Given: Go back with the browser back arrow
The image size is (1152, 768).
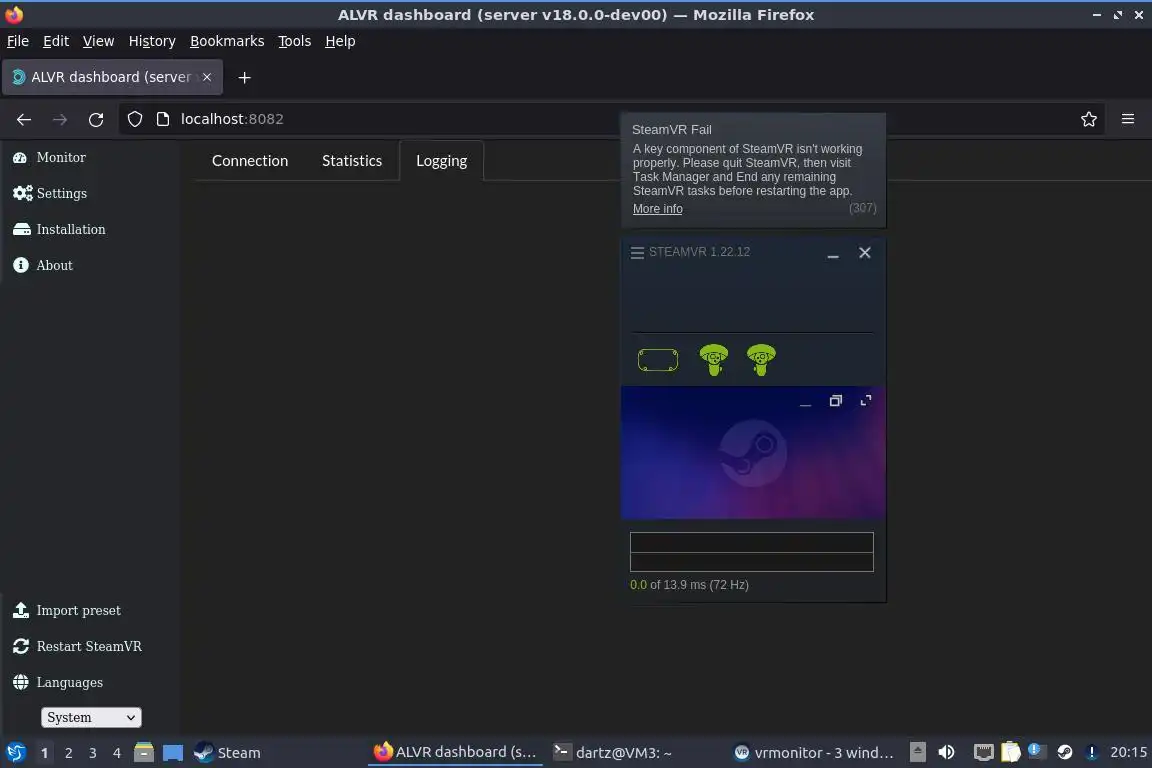Looking at the screenshot, I should [24, 119].
